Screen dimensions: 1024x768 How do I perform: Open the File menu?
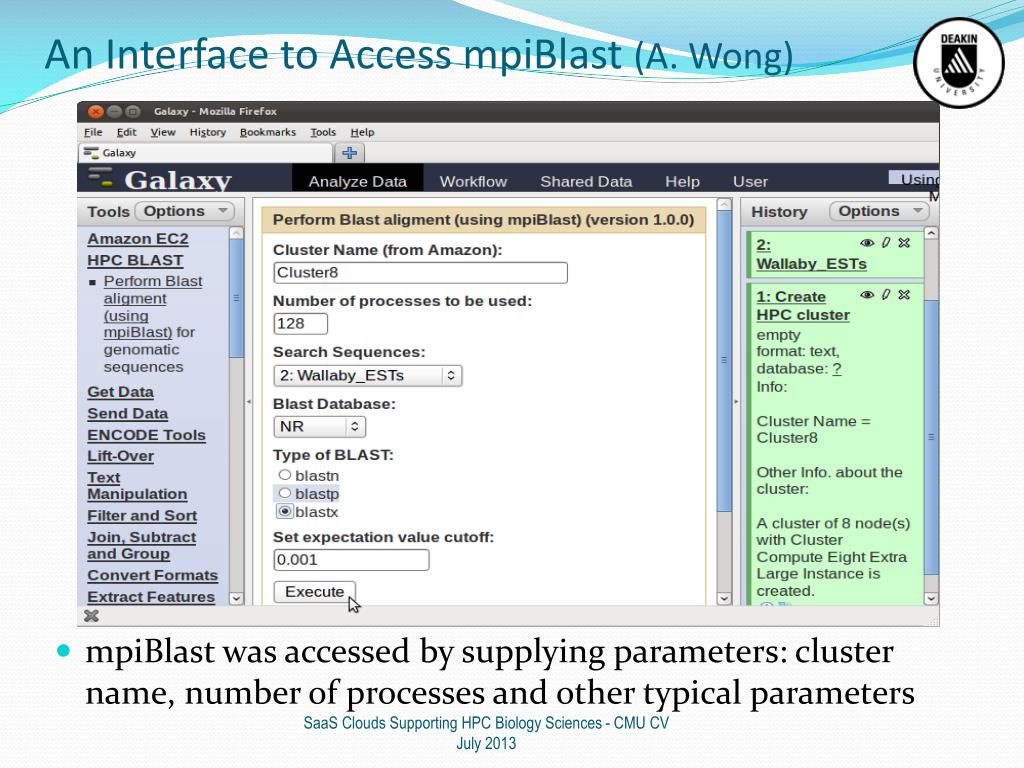[x=93, y=132]
